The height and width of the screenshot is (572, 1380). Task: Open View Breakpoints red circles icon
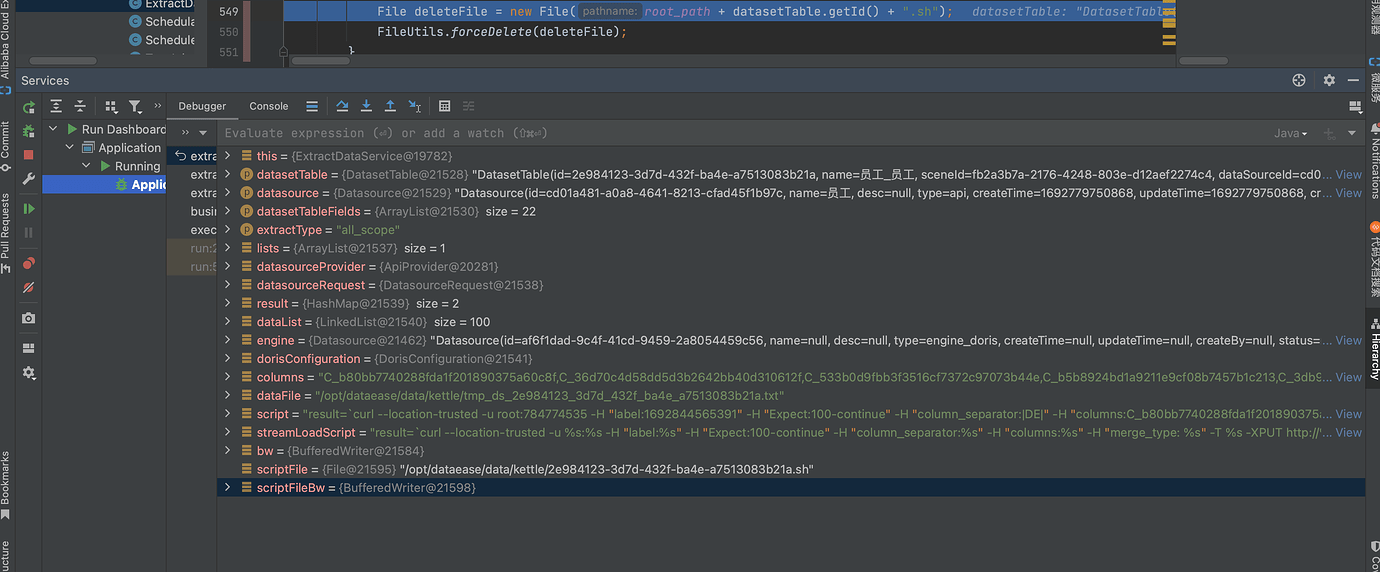tap(29, 263)
